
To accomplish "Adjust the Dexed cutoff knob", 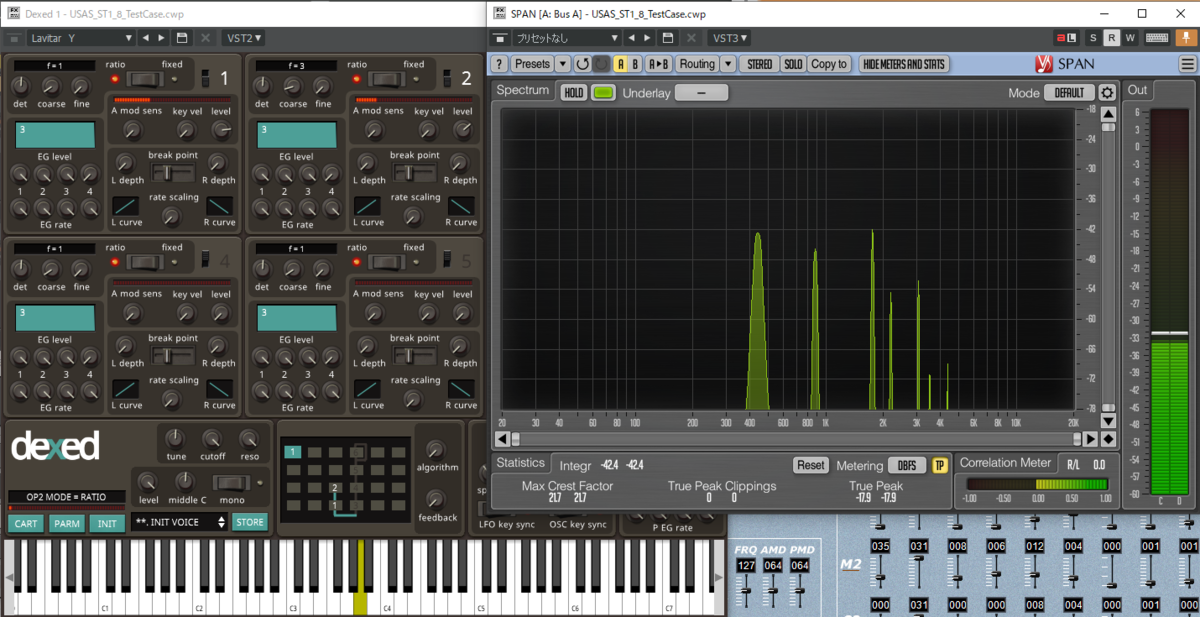I will [x=212, y=439].
